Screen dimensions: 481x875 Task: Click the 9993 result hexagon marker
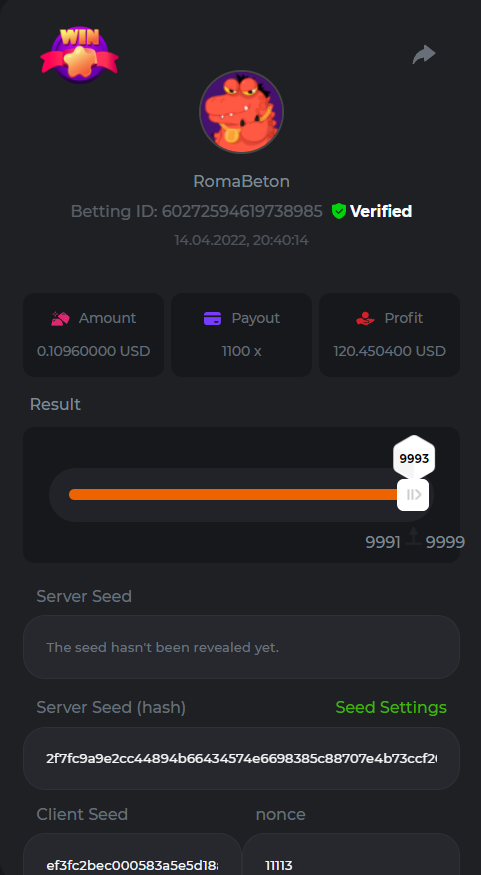coord(414,459)
